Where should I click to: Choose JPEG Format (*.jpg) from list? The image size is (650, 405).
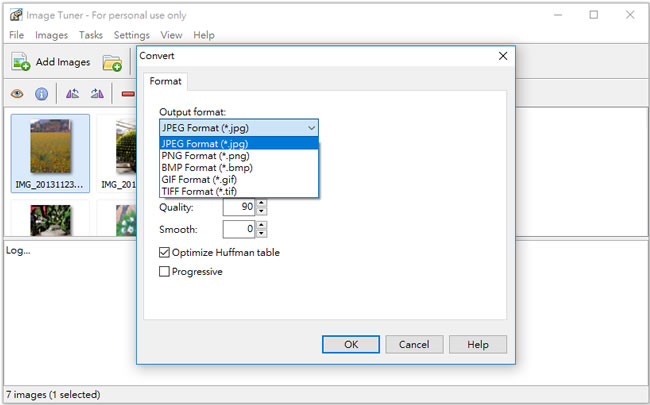(x=239, y=143)
